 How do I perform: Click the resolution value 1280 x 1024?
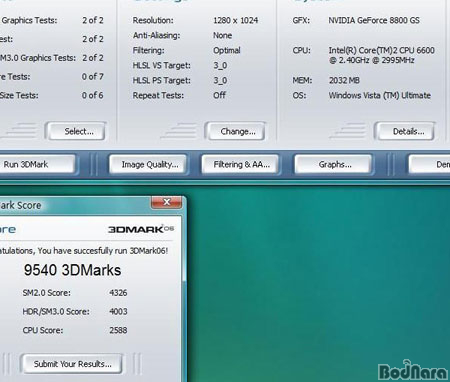click(x=236, y=20)
